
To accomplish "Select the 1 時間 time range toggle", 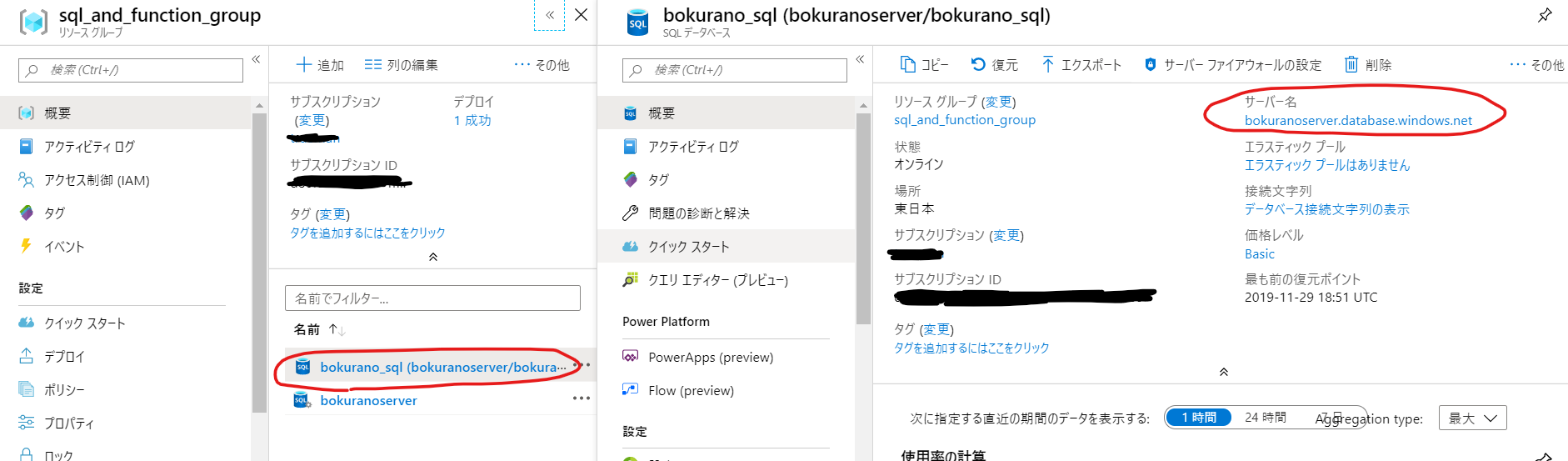I will click(1199, 418).
